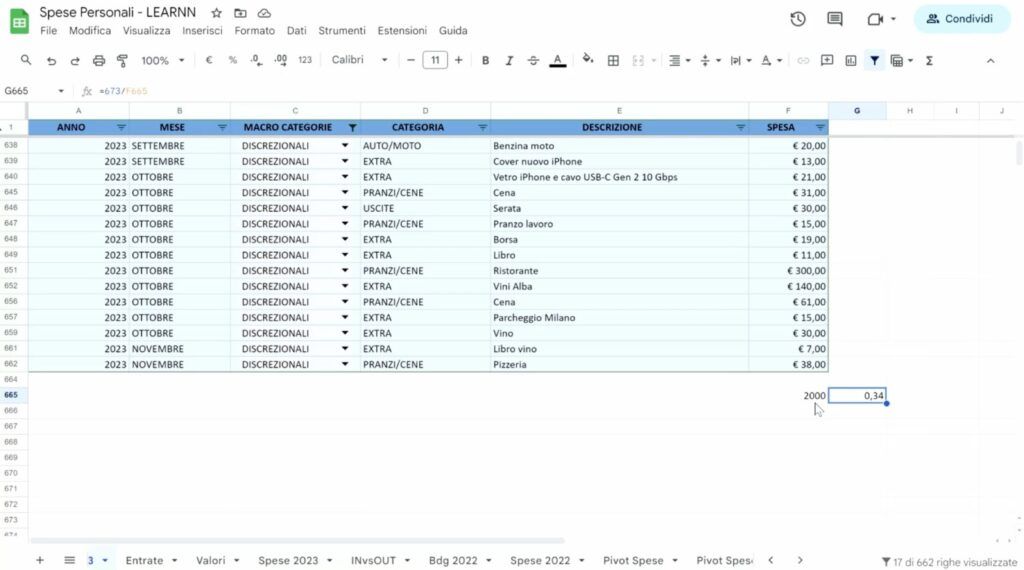The height and width of the screenshot is (570, 1024).
Task: Open the Dati menu
Action: (x=296, y=31)
